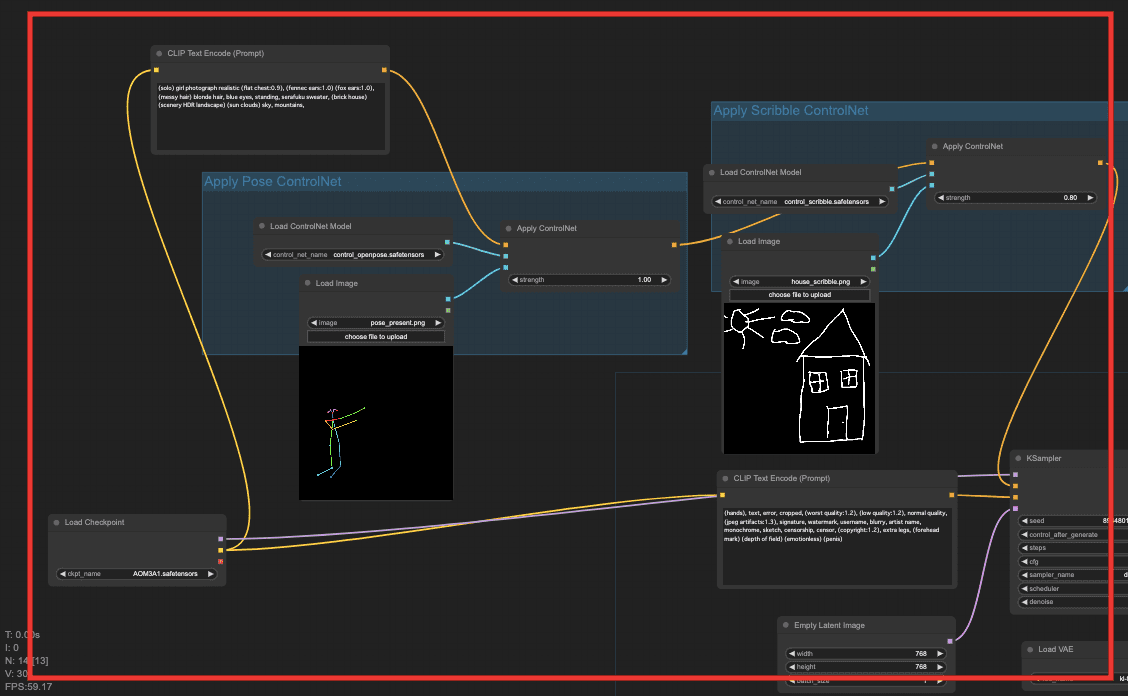Open the control_scribble.safetensors model dropdown
Viewport: 1128px width, 696px height.
[800, 202]
